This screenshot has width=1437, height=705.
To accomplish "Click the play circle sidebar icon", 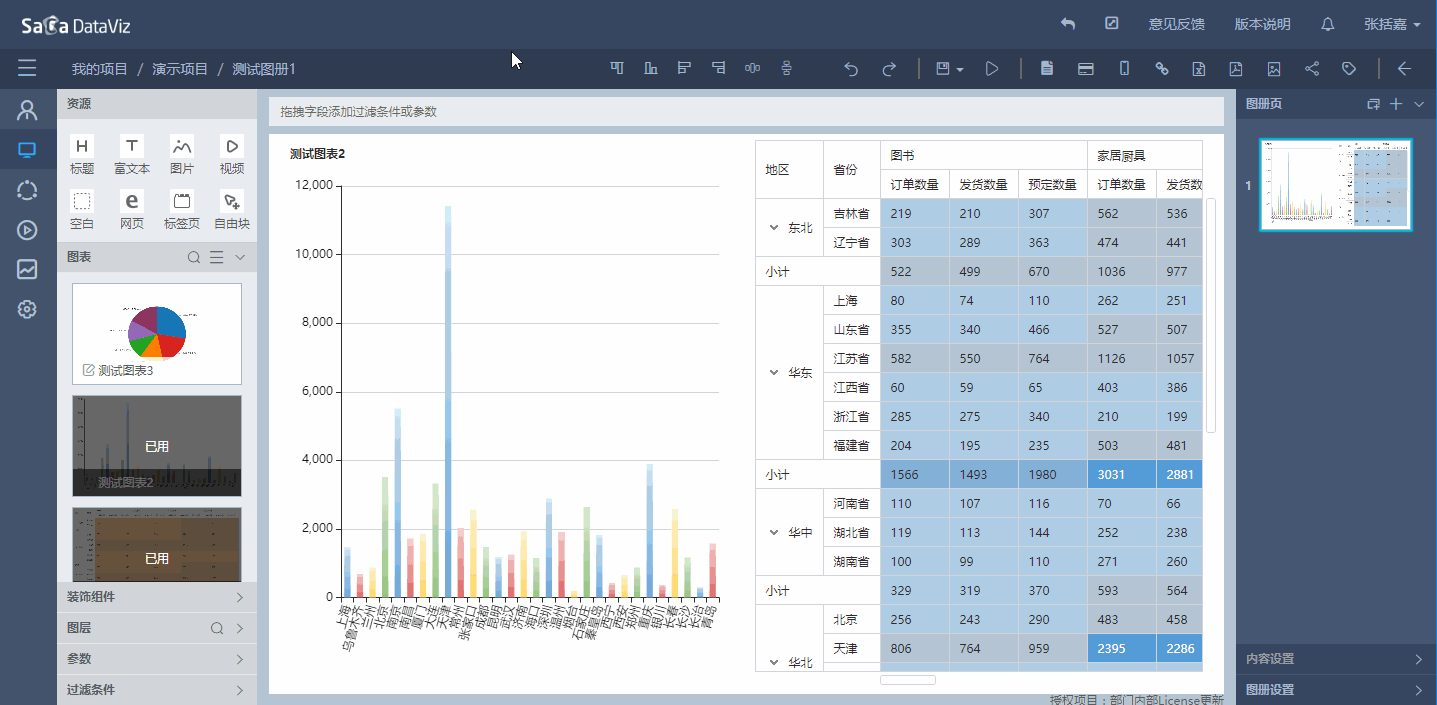I will pyautogui.click(x=27, y=230).
